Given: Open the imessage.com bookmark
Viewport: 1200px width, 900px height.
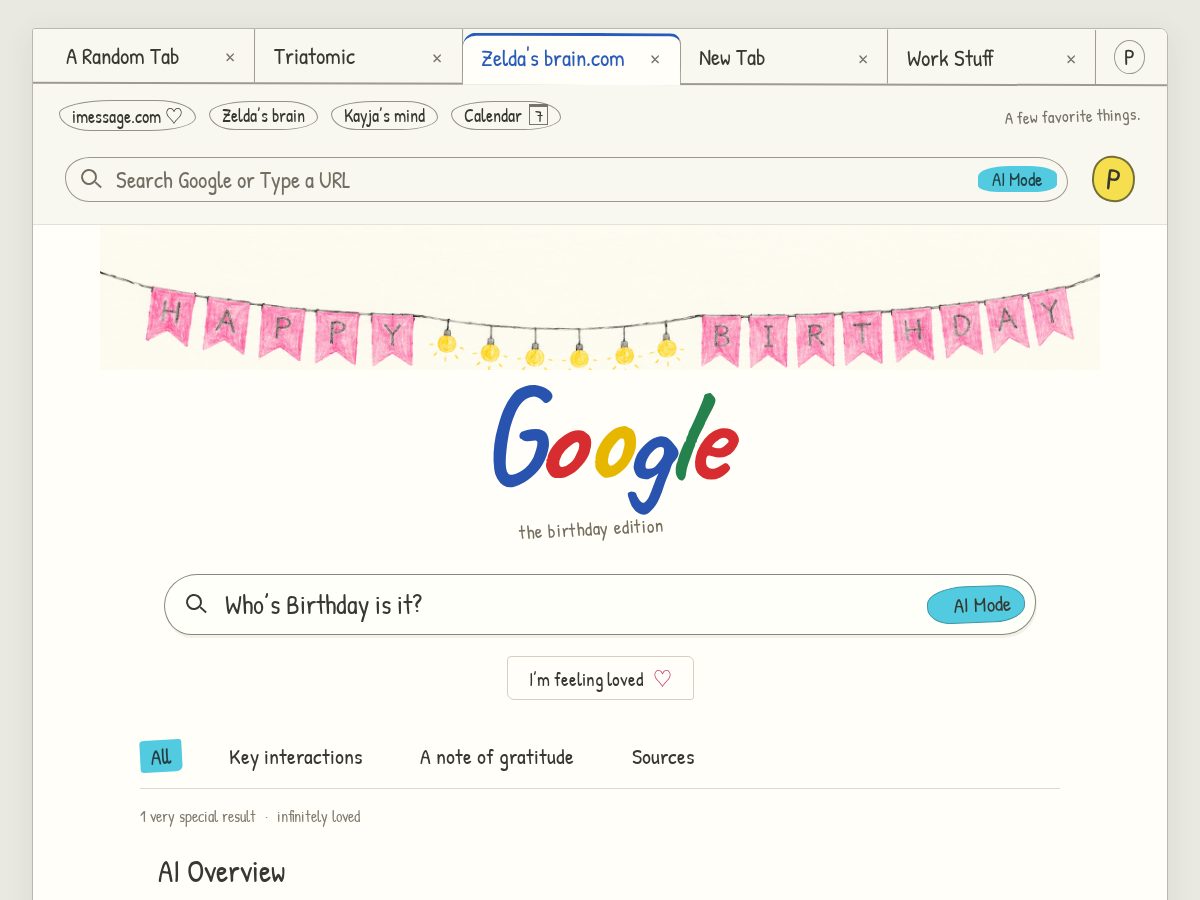Looking at the screenshot, I should (x=127, y=116).
